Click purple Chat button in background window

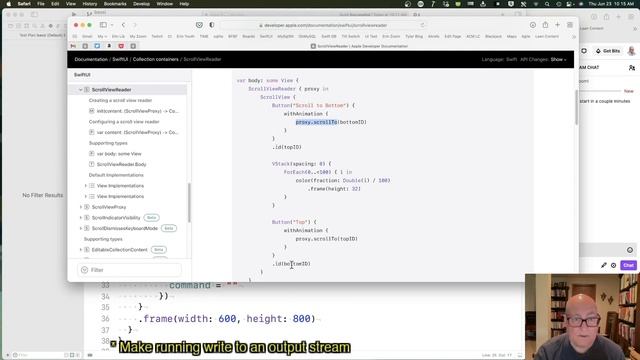[628, 265]
